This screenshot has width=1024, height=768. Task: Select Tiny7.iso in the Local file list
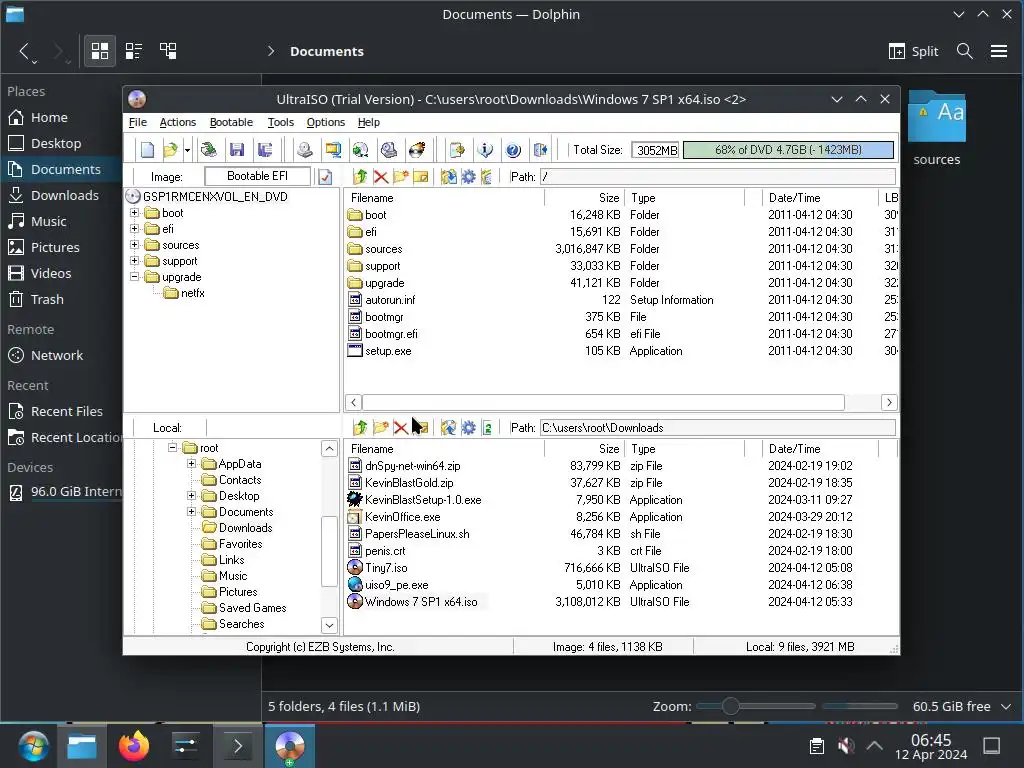pyautogui.click(x=386, y=568)
